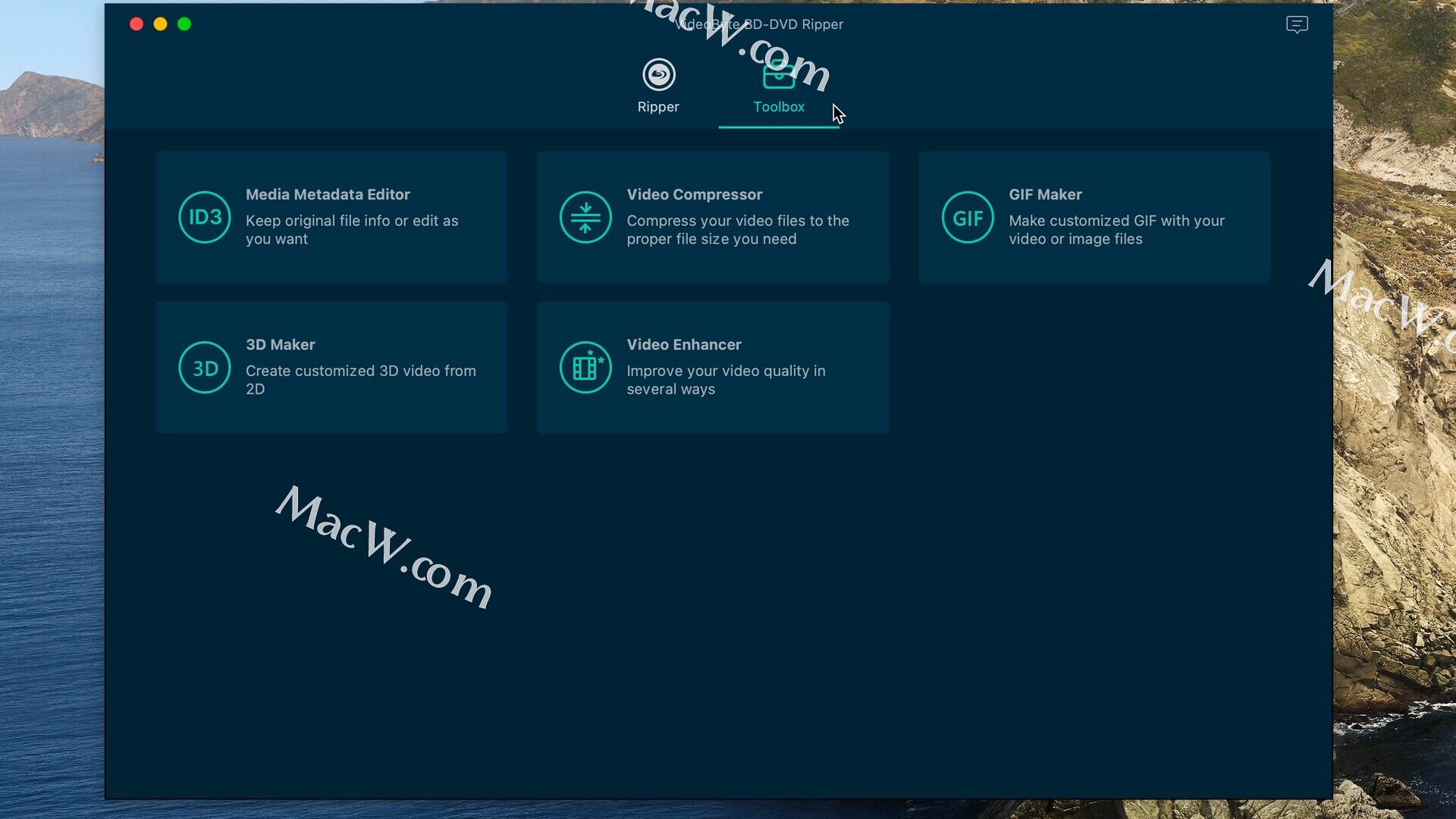
Task: Click the GIF Maker circle icon
Action: (x=968, y=218)
